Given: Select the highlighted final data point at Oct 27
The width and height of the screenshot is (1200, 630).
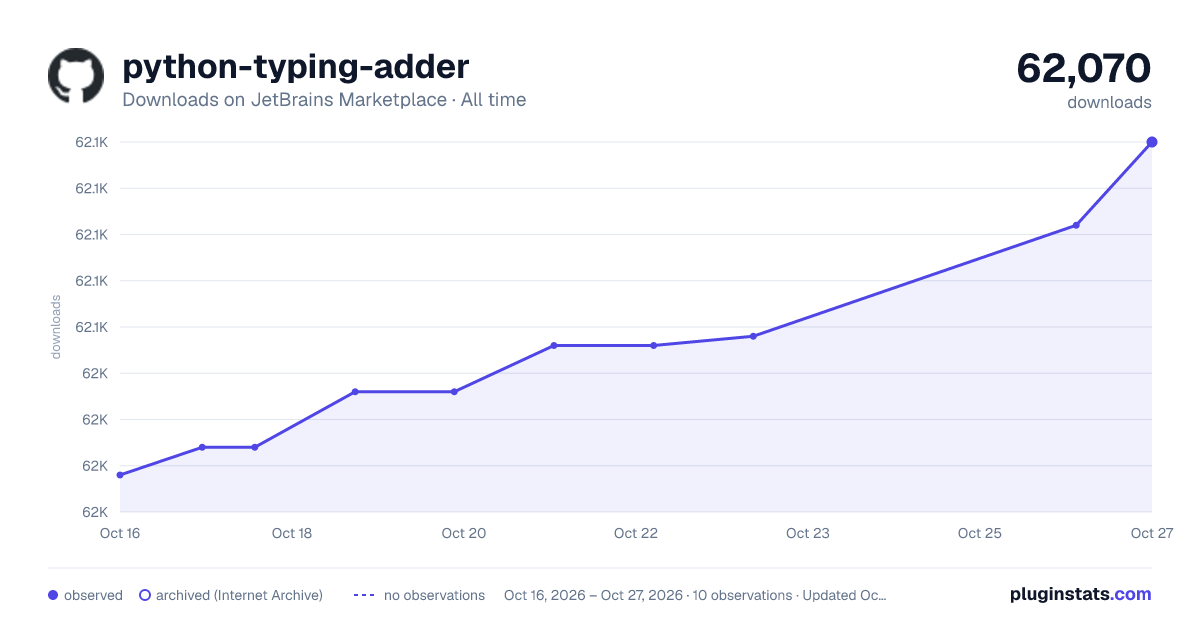Looking at the screenshot, I should coord(1152,142).
